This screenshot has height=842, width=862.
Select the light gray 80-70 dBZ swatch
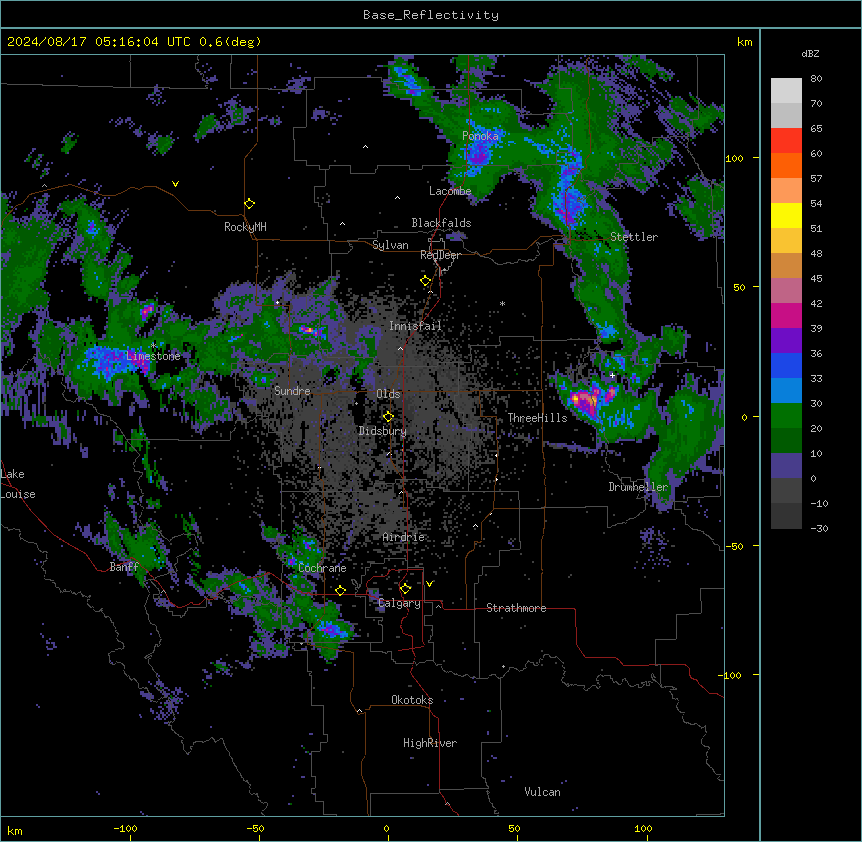point(786,91)
